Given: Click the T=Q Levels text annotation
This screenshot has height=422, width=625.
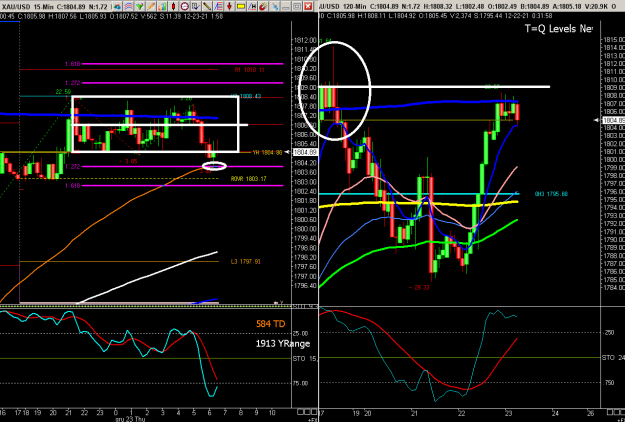Looking at the screenshot, I should [x=558, y=29].
